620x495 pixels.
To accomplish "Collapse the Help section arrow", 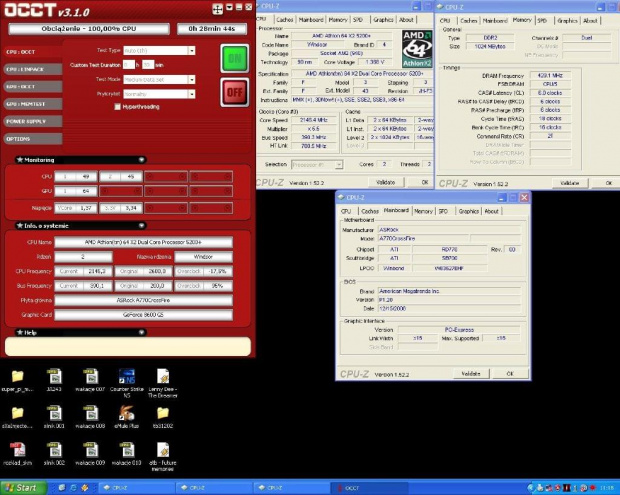I will click(141, 333).
